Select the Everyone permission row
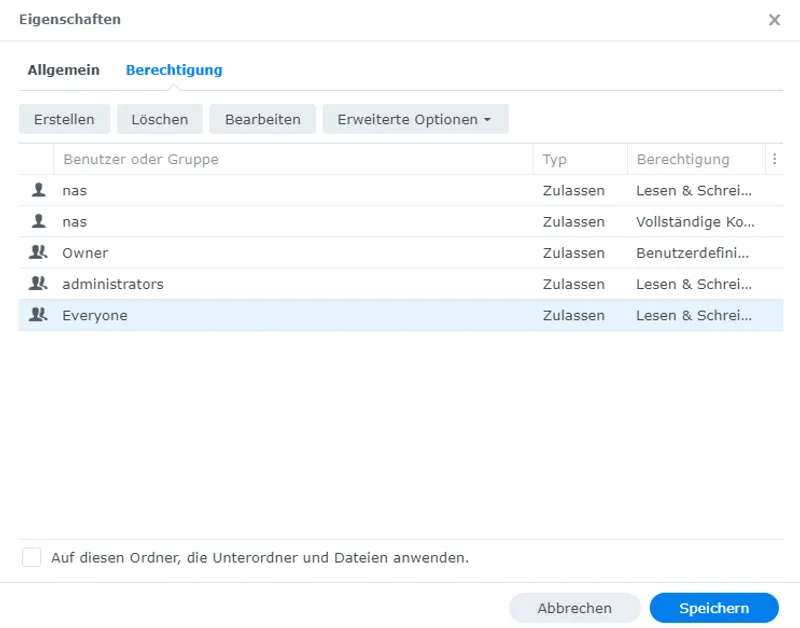800x628 pixels. click(x=300, y=314)
